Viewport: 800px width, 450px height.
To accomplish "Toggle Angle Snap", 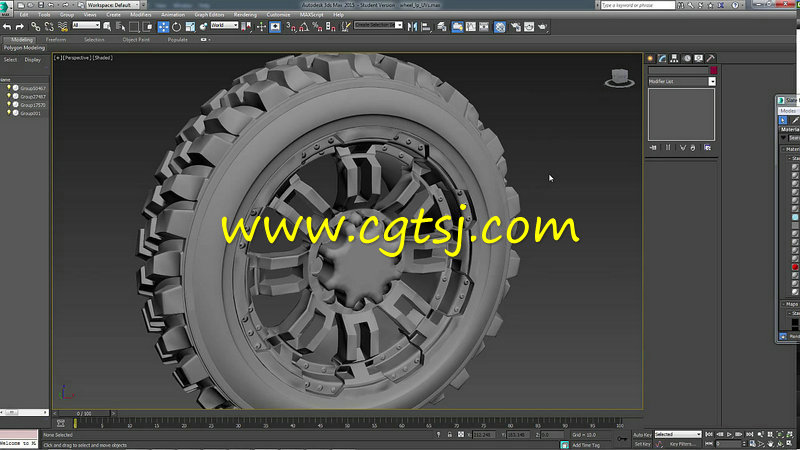I will pos(304,27).
